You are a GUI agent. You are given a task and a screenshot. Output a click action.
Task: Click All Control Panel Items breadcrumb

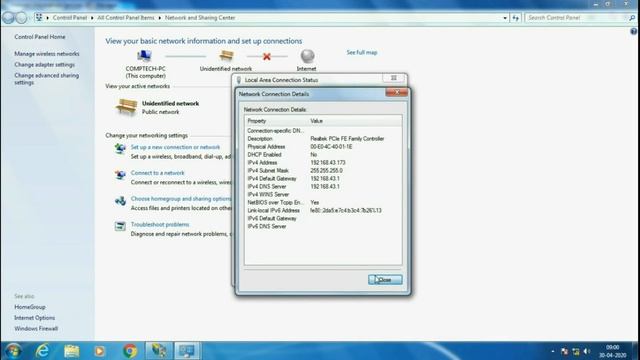pyautogui.click(x=126, y=18)
